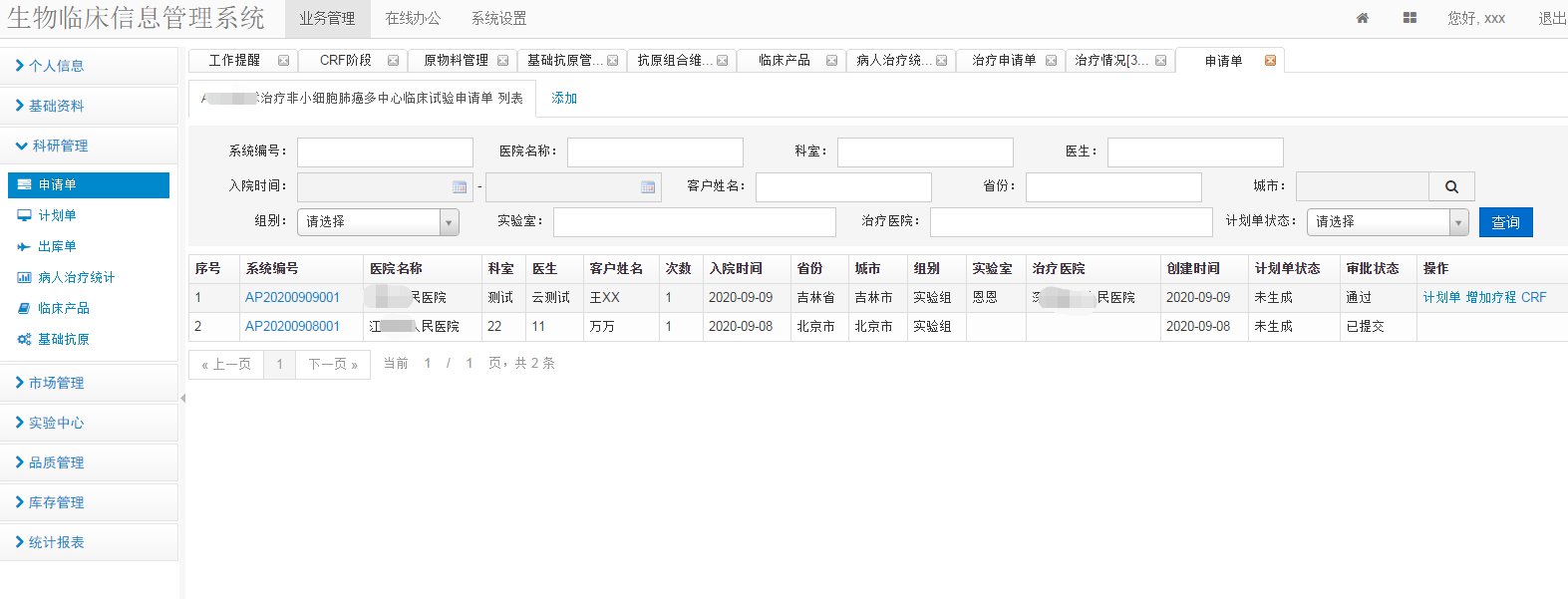Open record AP20200909001 link
The image size is (1568, 599).
coord(292,297)
